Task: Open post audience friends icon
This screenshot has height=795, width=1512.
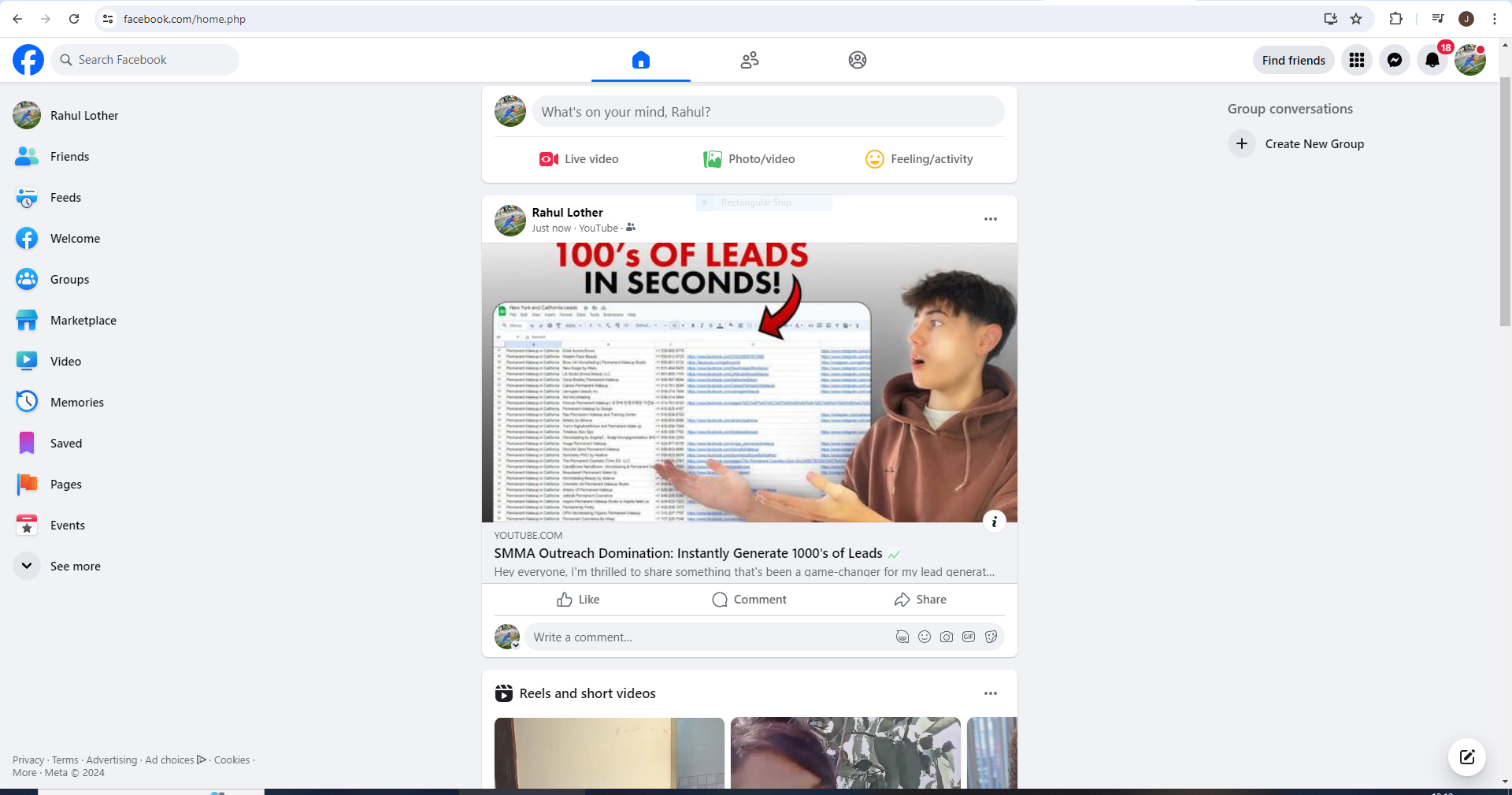Action: [x=631, y=228]
